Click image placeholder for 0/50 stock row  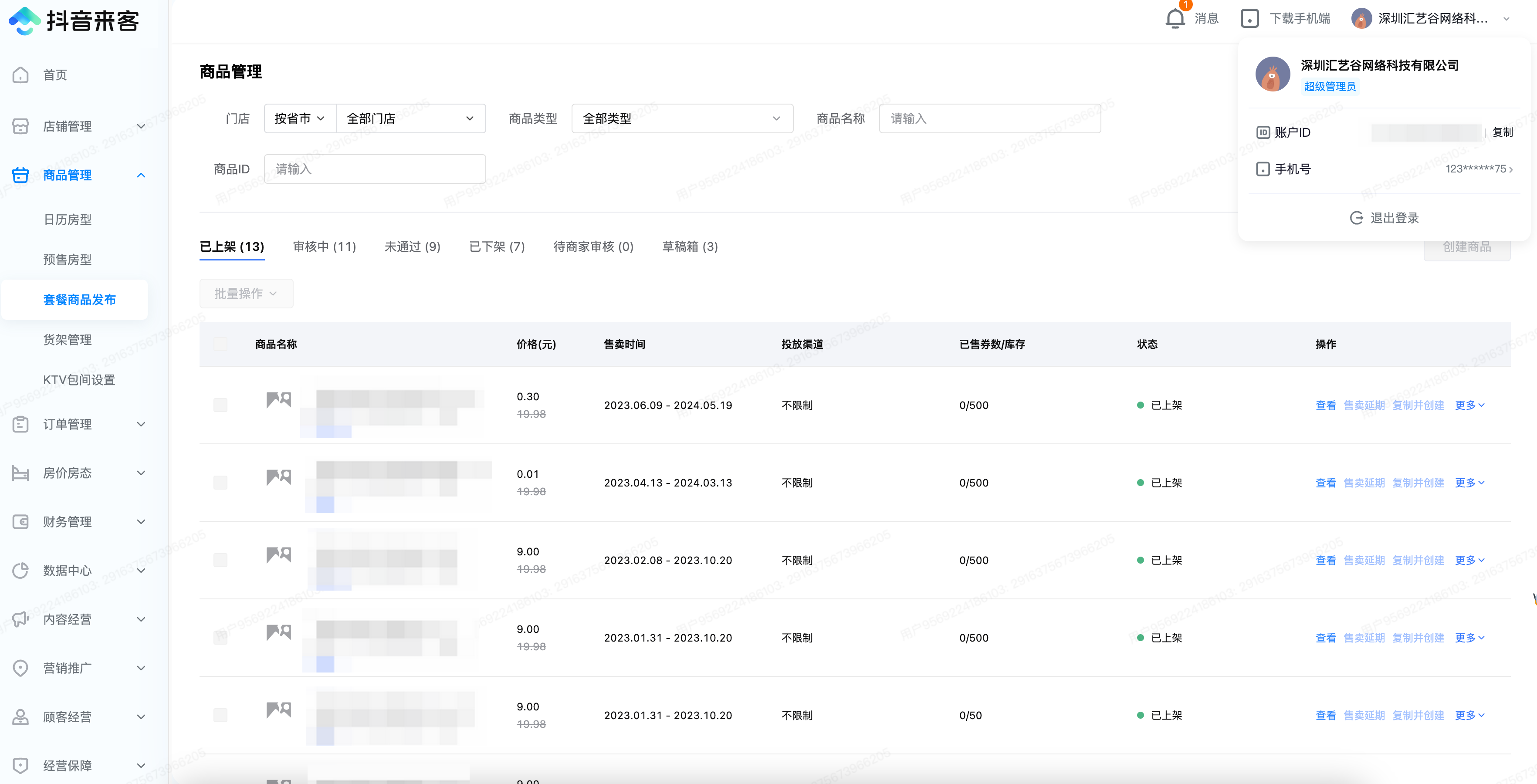coord(279,710)
